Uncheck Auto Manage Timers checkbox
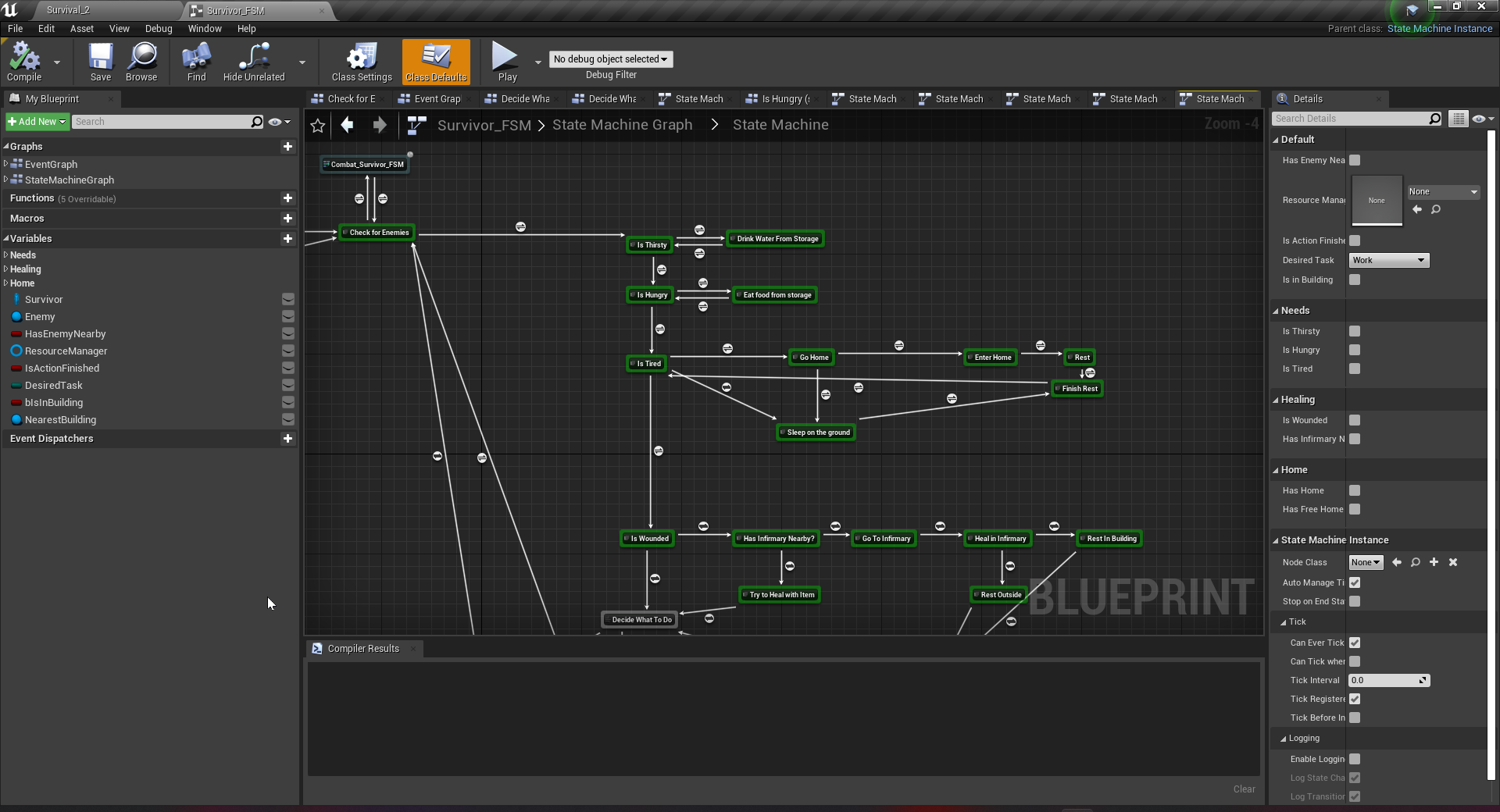This screenshot has height=812, width=1500. click(x=1355, y=582)
